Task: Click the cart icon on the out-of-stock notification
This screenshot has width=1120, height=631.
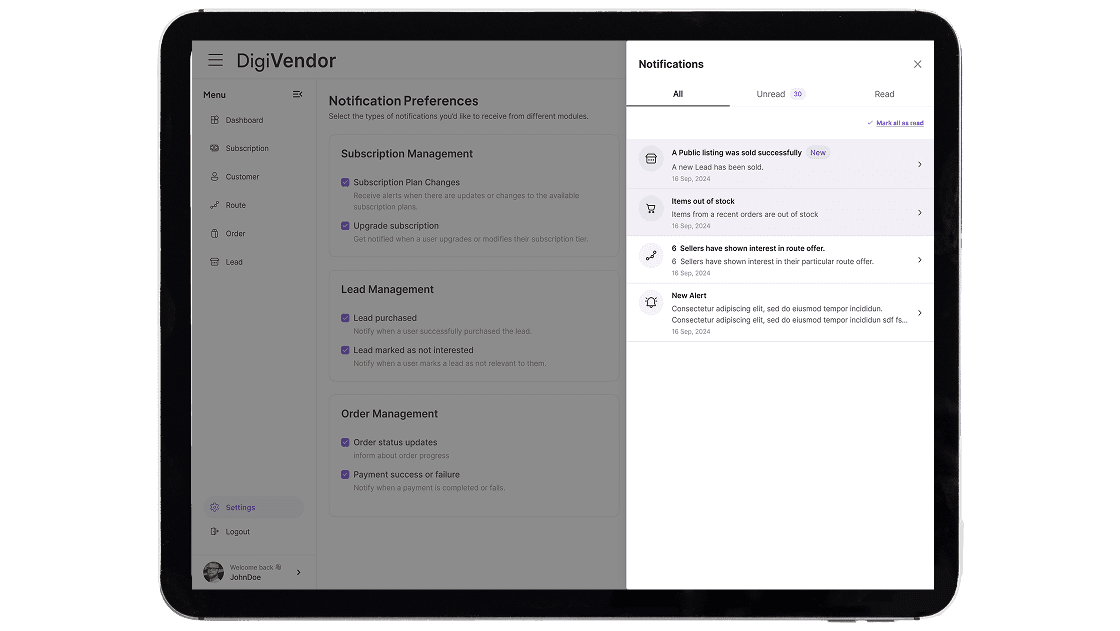Action: click(651, 208)
